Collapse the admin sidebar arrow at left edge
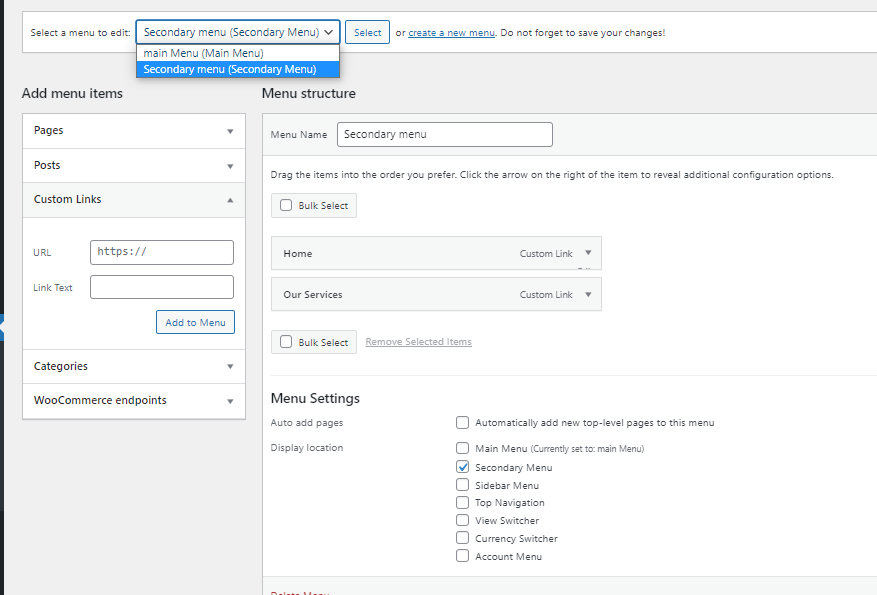 [3, 327]
